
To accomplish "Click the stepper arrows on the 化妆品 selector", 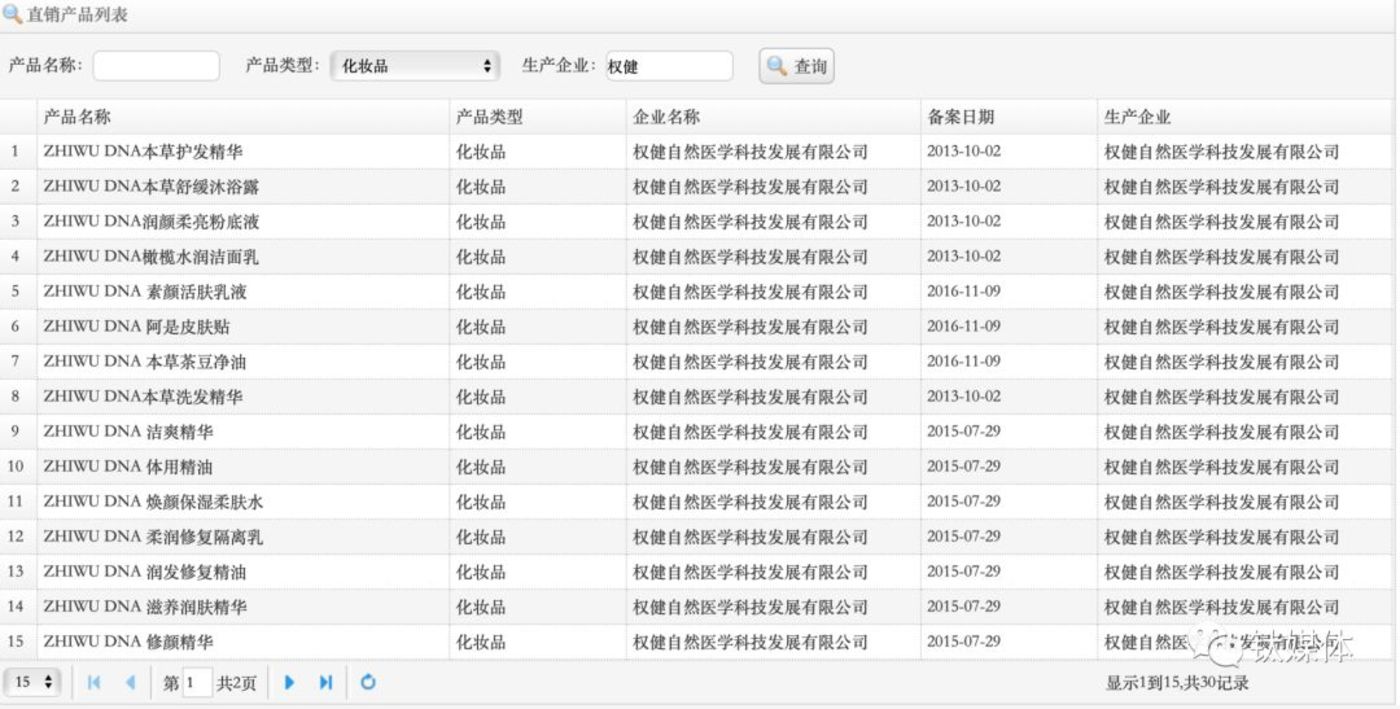I will (x=487, y=66).
